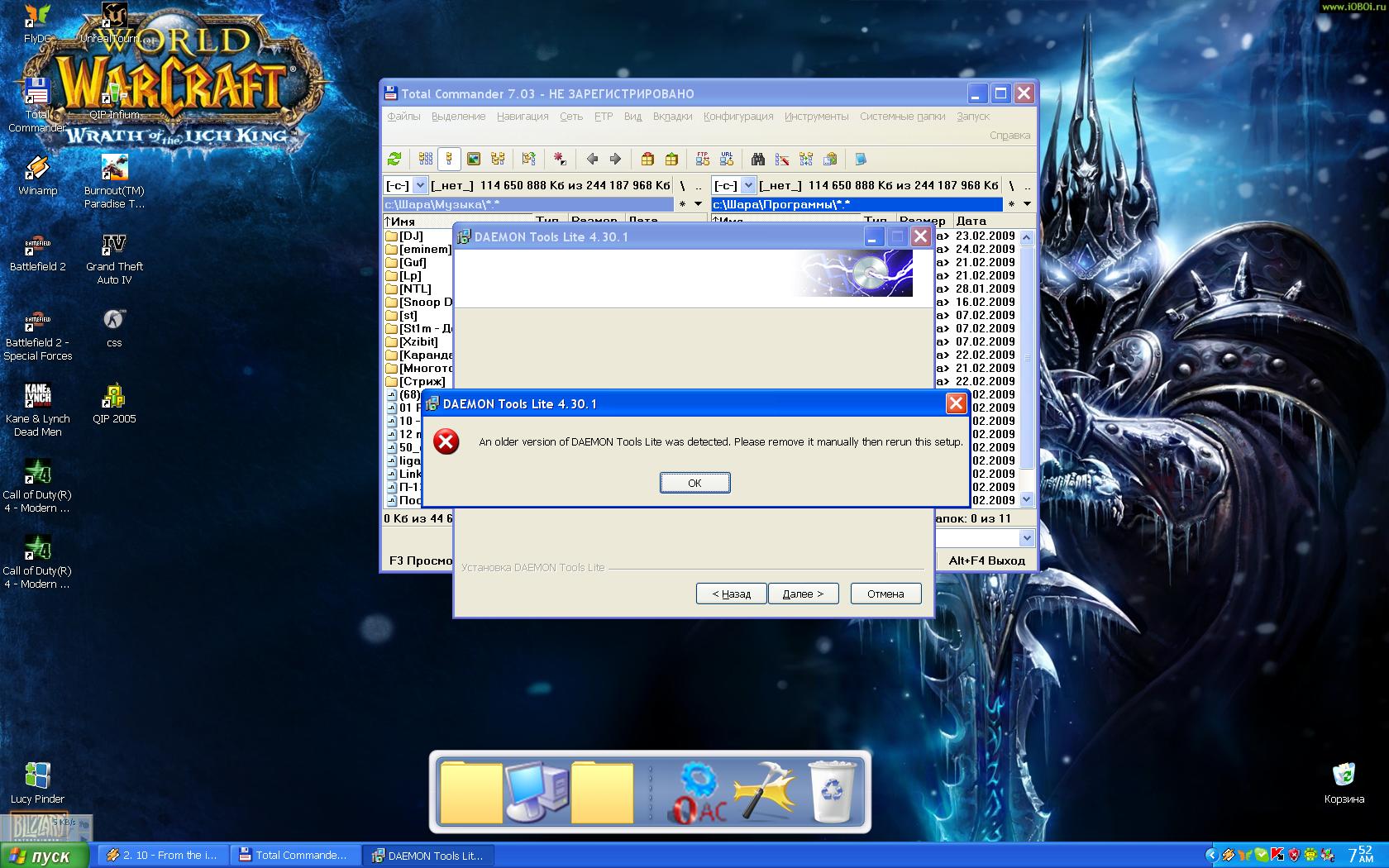Image resolution: width=1389 pixels, height=868 pixels.
Task: Click the pack files toolbar icon
Action: pyautogui.click(x=647, y=159)
